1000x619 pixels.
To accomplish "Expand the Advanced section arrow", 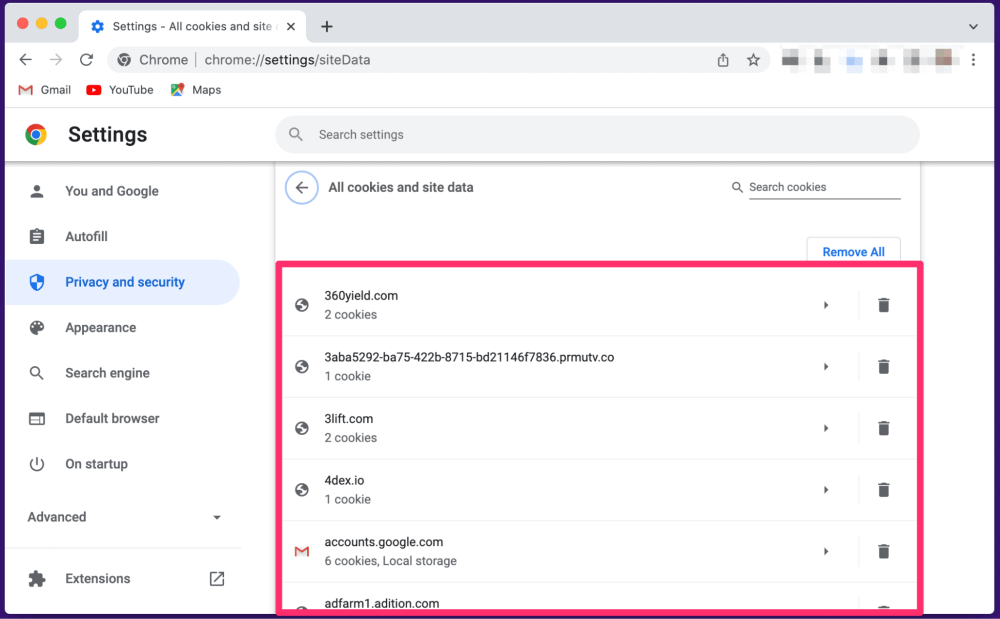I will point(217,517).
